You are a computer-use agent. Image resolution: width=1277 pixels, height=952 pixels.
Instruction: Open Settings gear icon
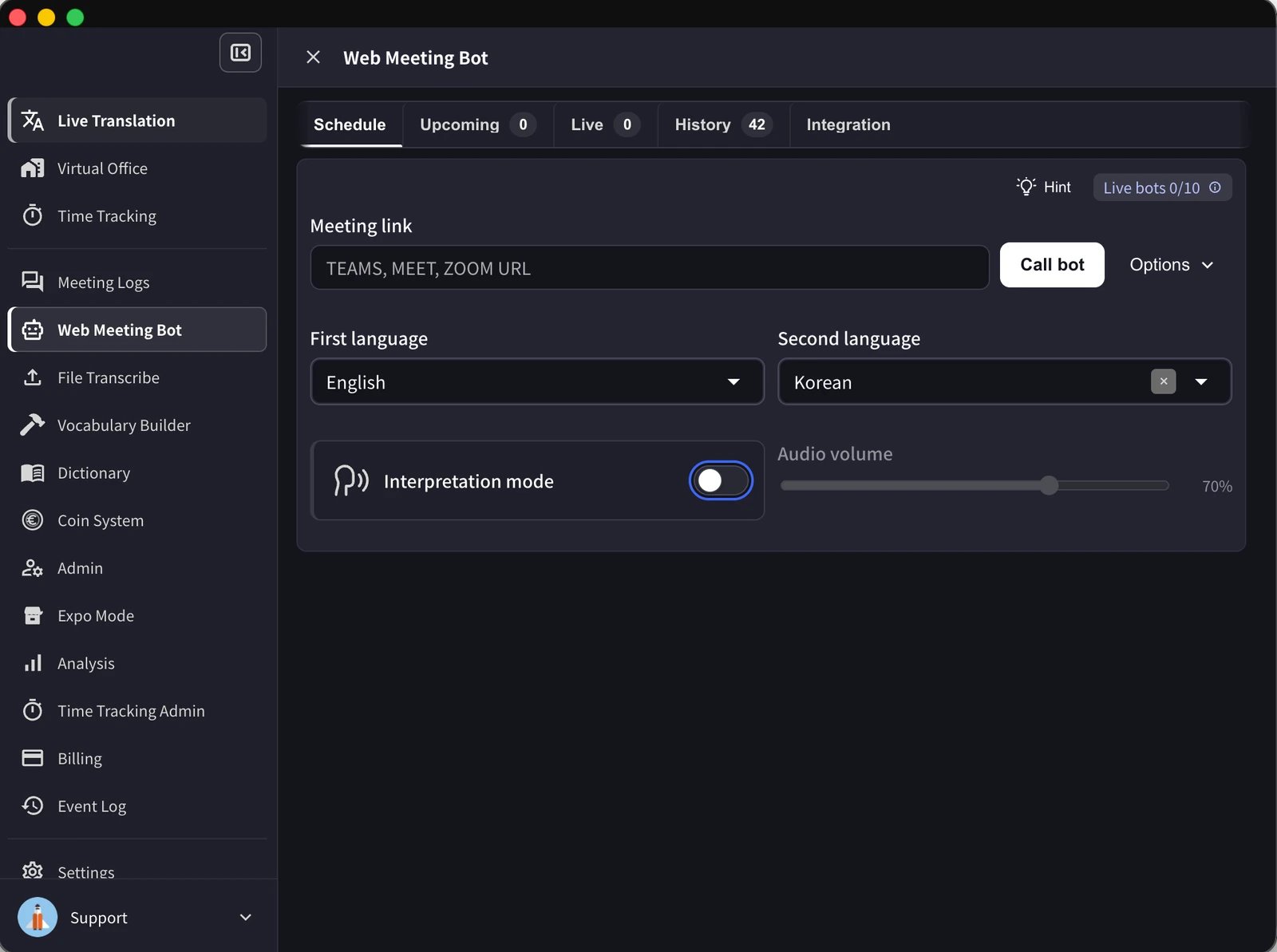click(x=33, y=871)
